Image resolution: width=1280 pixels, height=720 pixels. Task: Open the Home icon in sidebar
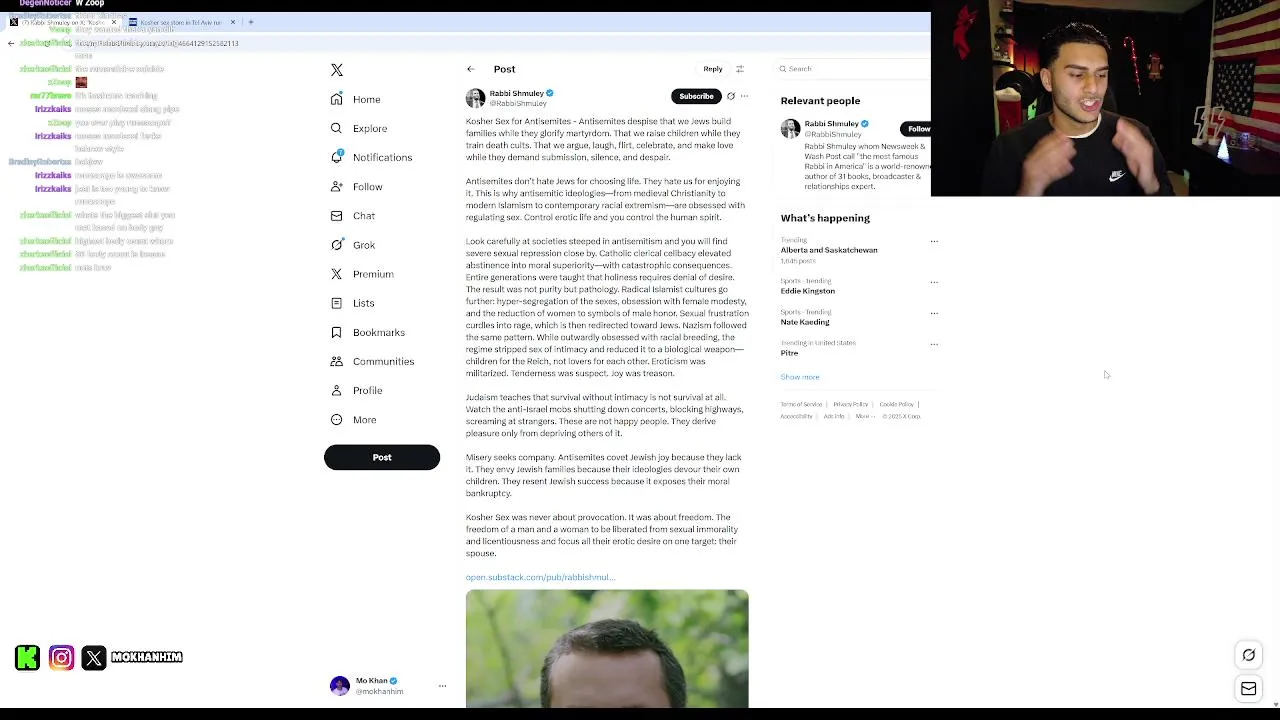(337, 99)
